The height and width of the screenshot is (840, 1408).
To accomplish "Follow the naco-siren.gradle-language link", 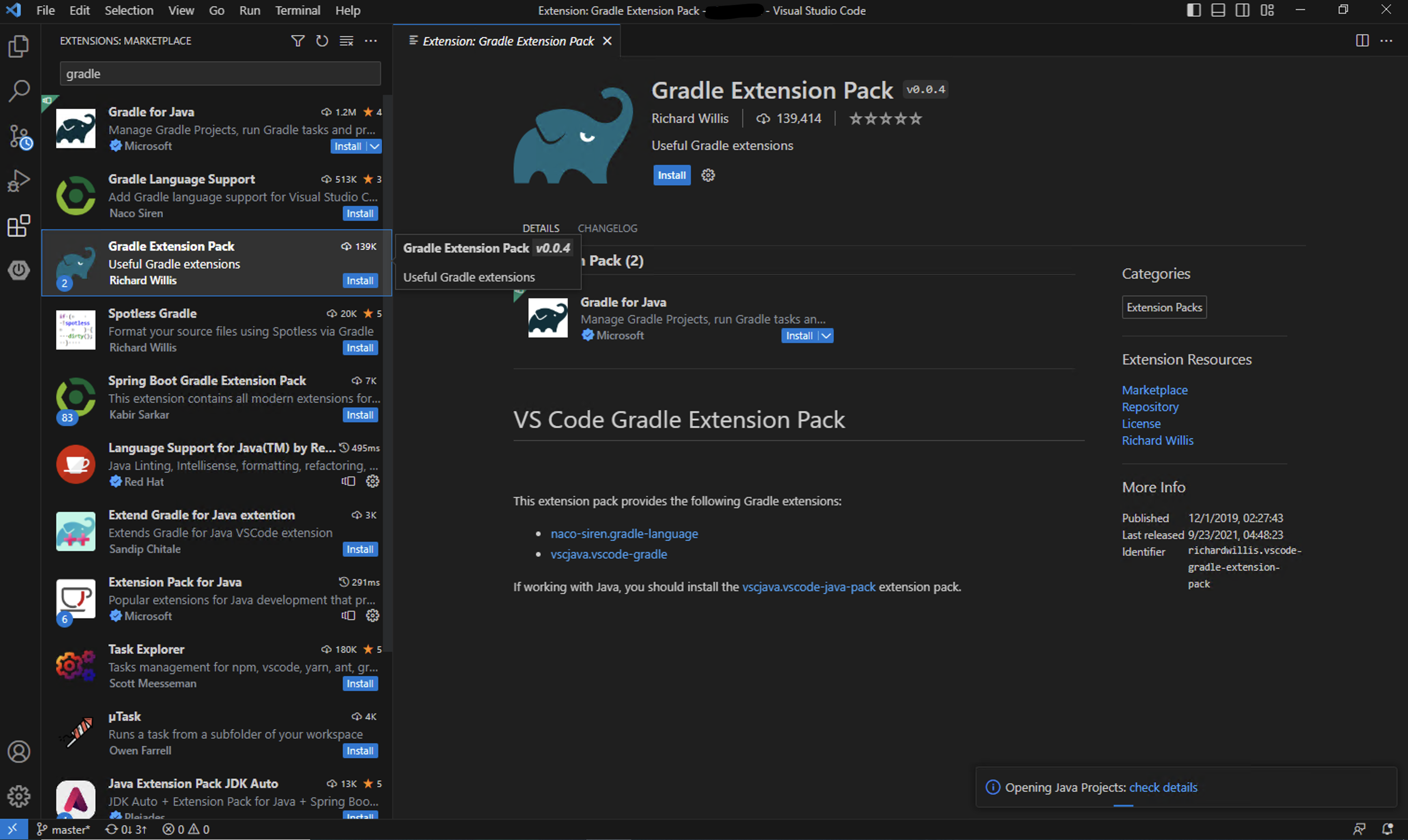I will [624, 533].
